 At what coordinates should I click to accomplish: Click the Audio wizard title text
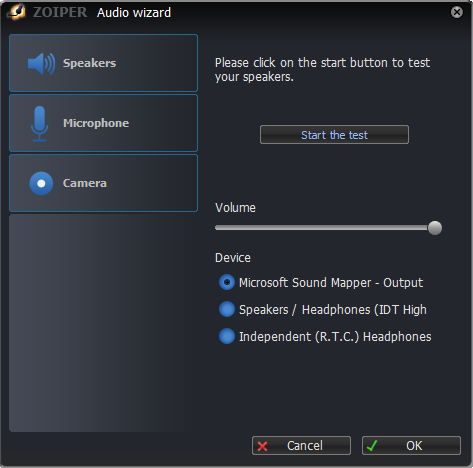(x=134, y=13)
